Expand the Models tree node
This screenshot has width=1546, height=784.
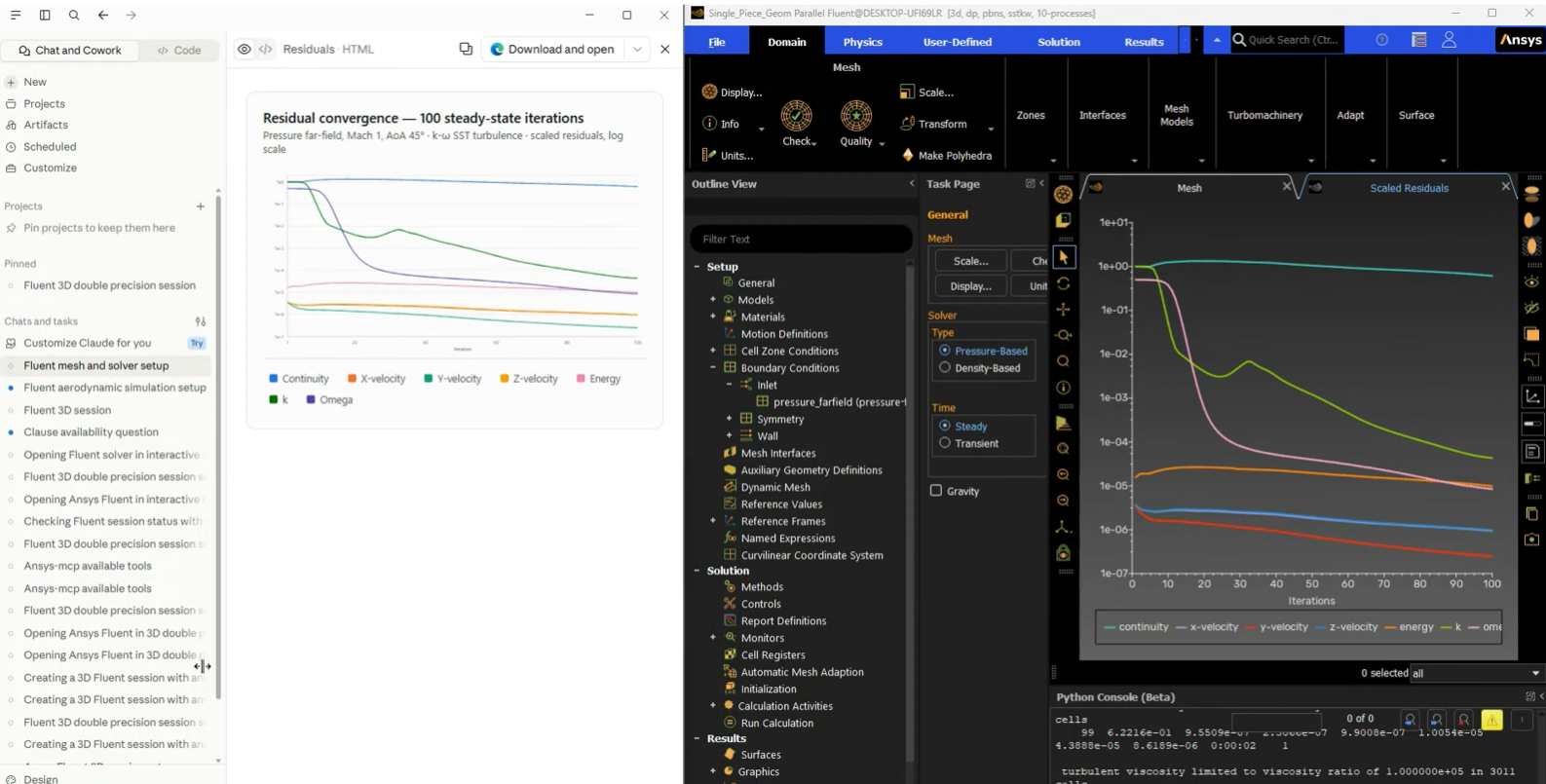click(x=713, y=300)
